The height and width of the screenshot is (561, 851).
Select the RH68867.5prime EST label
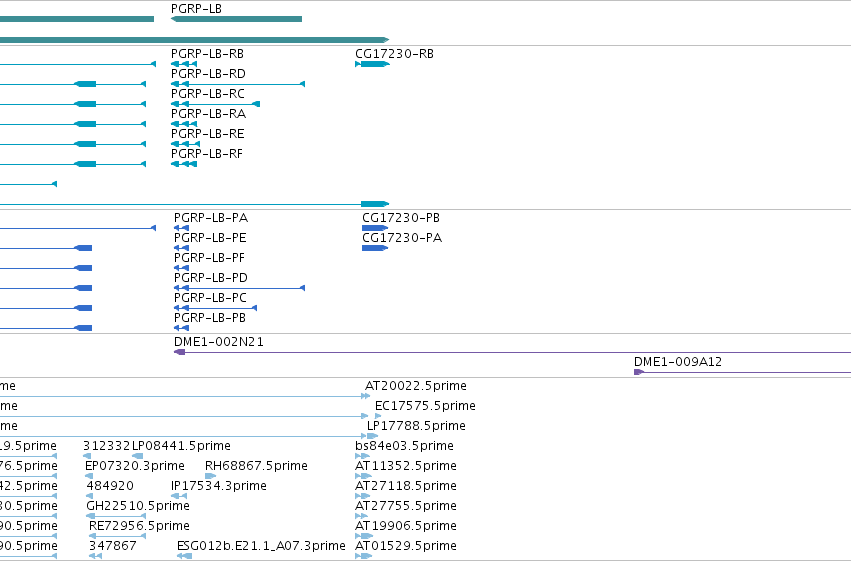(256, 466)
